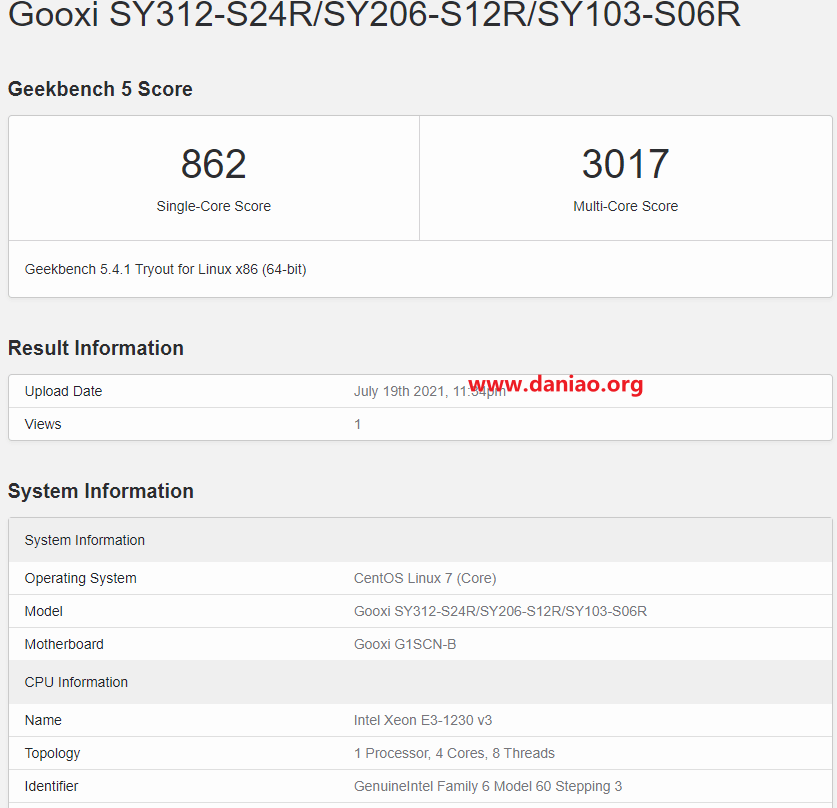Click the 'Views' row label
The width and height of the screenshot is (837, 808).
[x=43, y=424]
